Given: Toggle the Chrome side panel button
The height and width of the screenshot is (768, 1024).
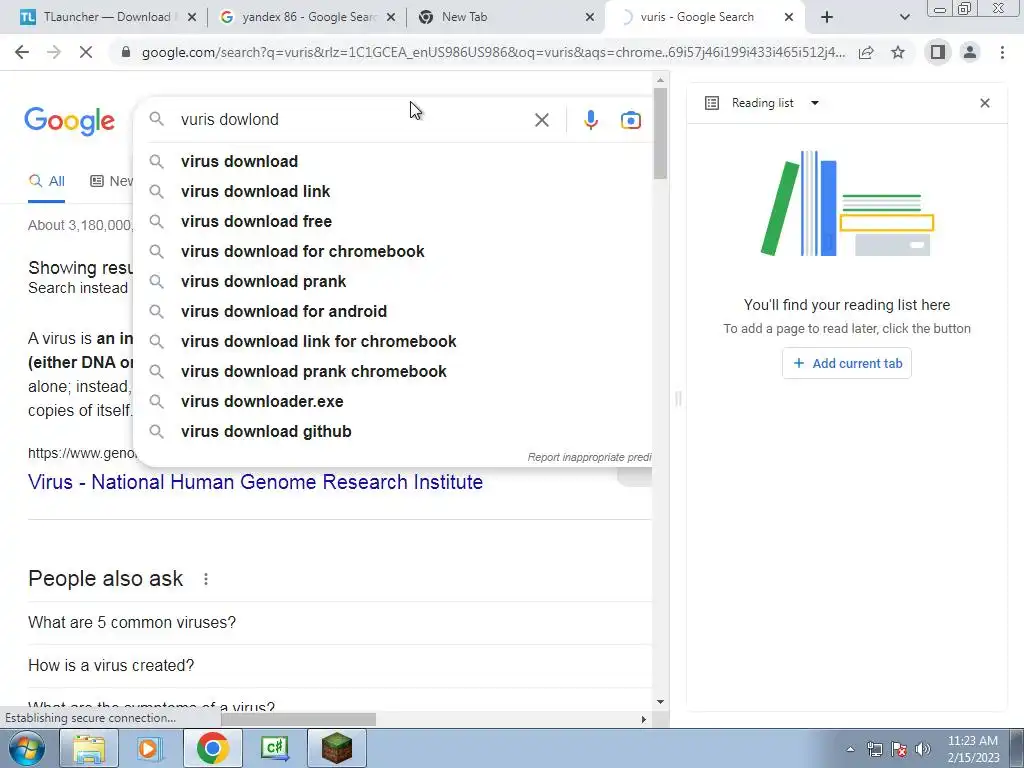Looking at the screenshot, I should coord(938,52).
